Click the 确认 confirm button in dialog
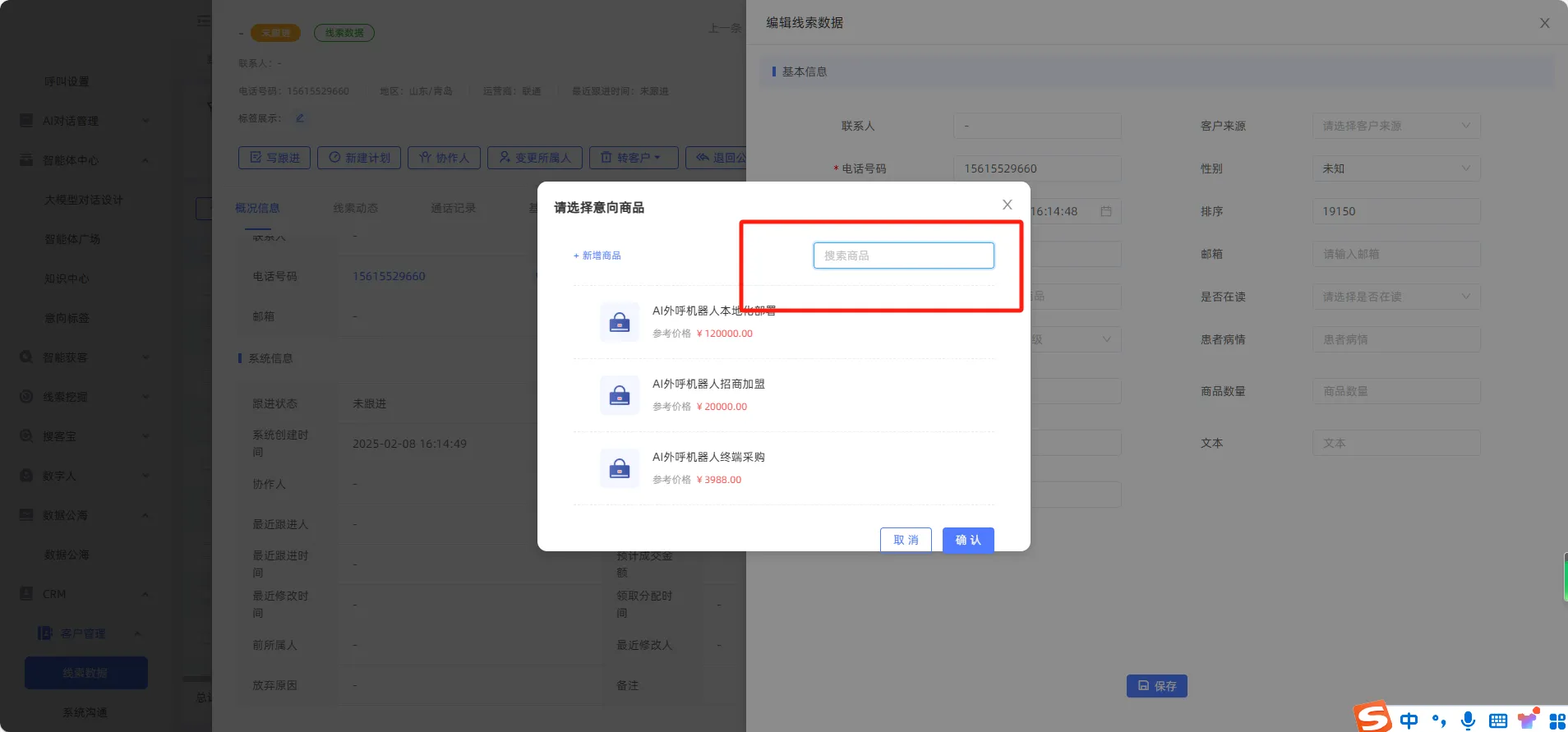The height and width of the screenshot is (732, 1568). pyautogui.click(x=968, y=540)
